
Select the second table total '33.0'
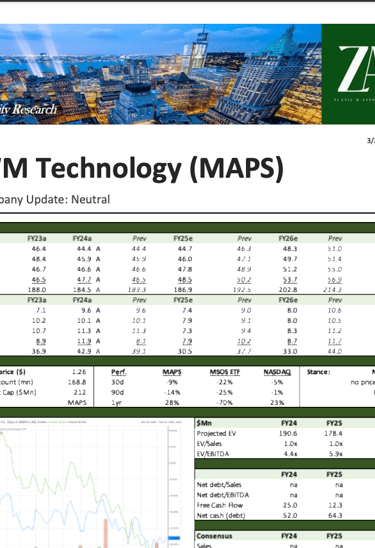(290, 351)
